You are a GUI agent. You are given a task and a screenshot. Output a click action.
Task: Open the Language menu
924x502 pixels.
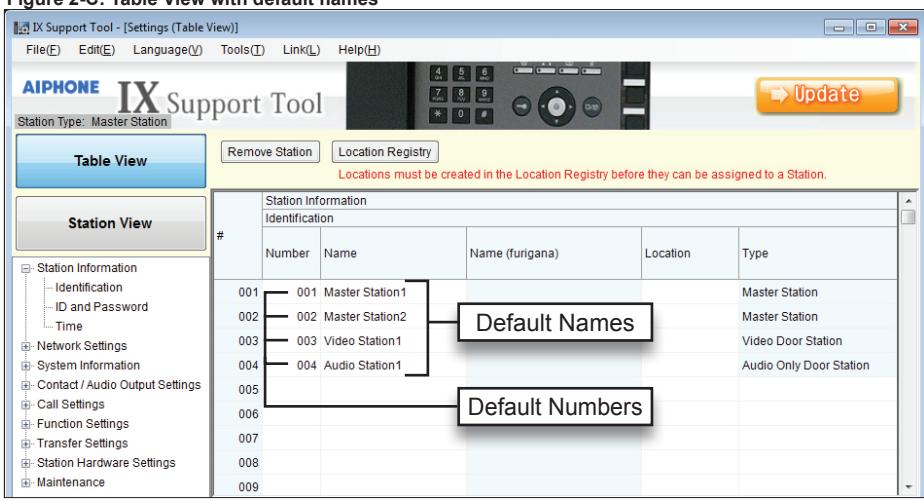[167, 50]
